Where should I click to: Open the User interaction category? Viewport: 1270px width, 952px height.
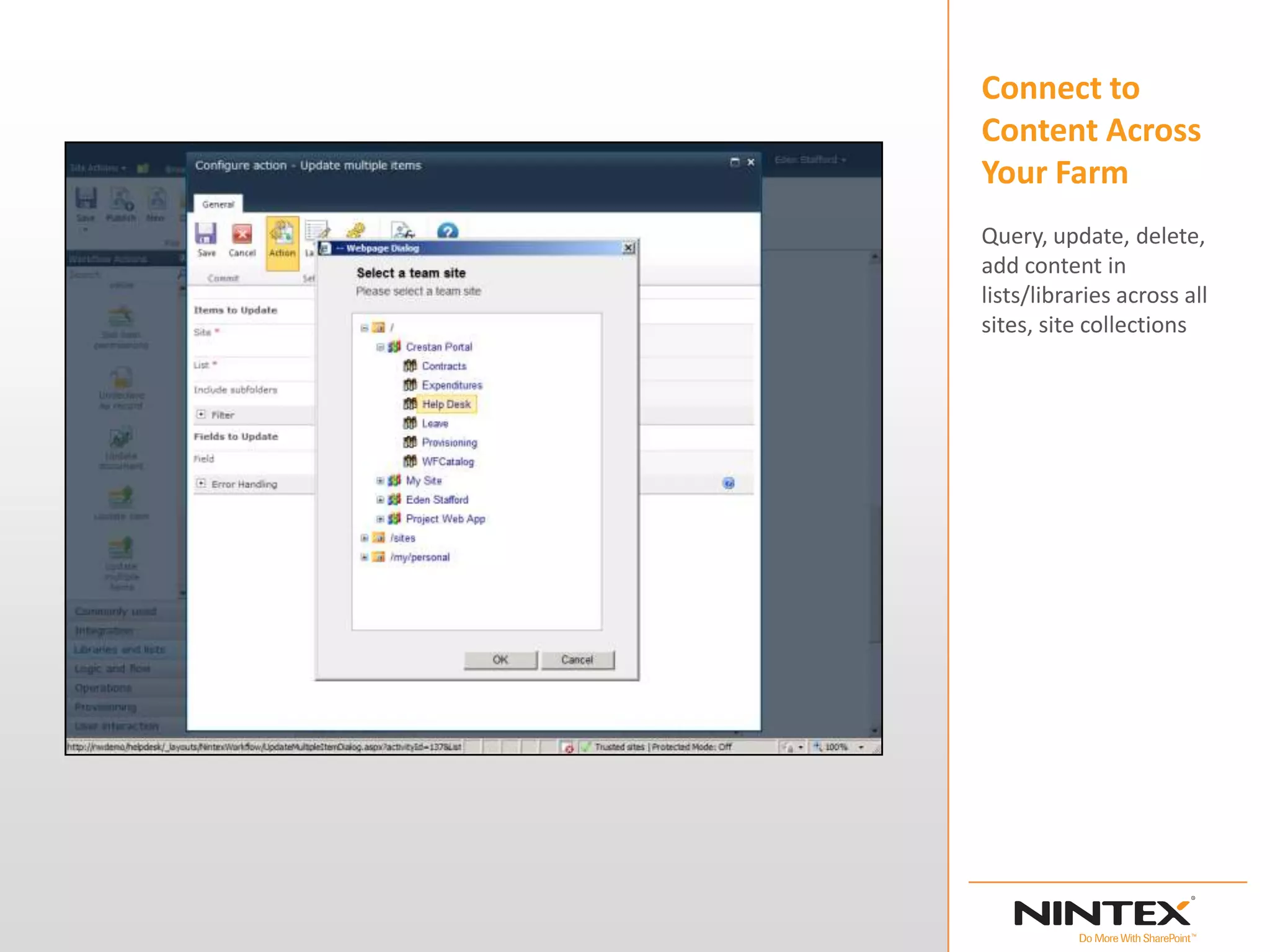pos(127,726)
